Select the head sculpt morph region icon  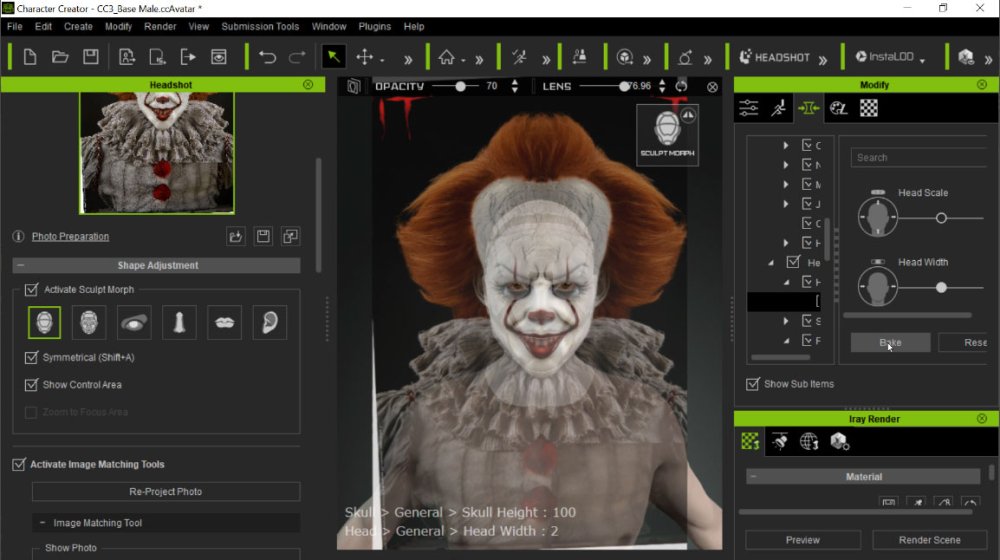coord(44,323)
